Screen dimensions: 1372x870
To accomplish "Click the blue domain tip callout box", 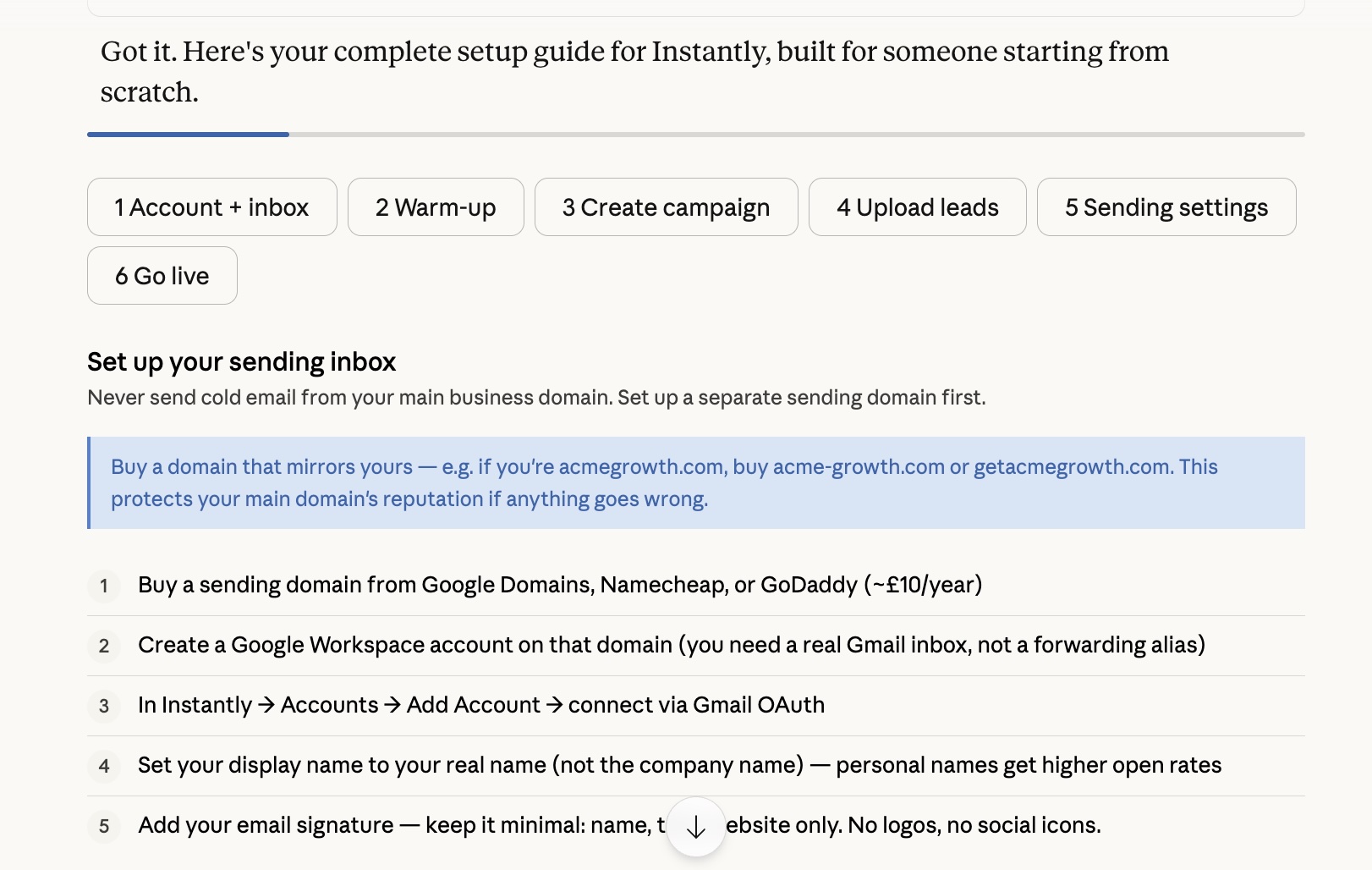I will click(x=695, y=482).
